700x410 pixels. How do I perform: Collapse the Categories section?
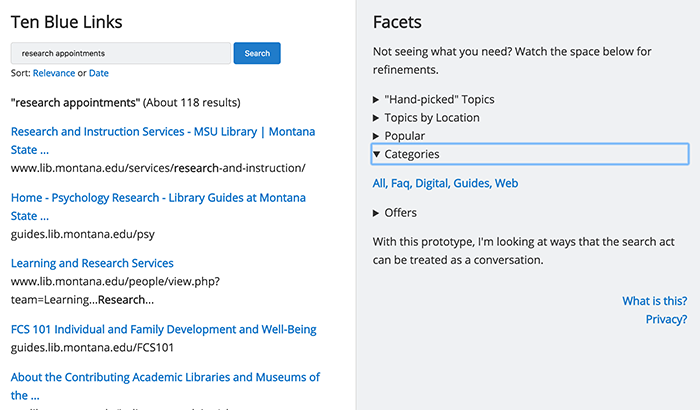(x=411, y=154)
